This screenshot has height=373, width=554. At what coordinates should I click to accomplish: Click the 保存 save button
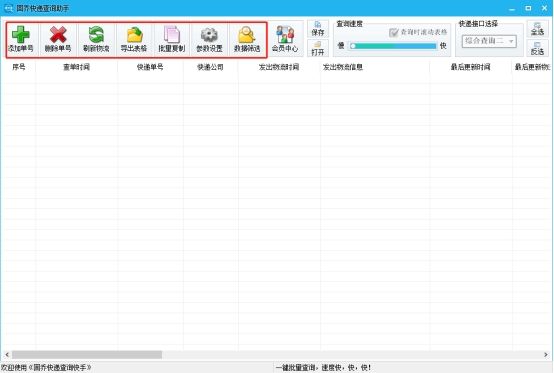[318, 29]
